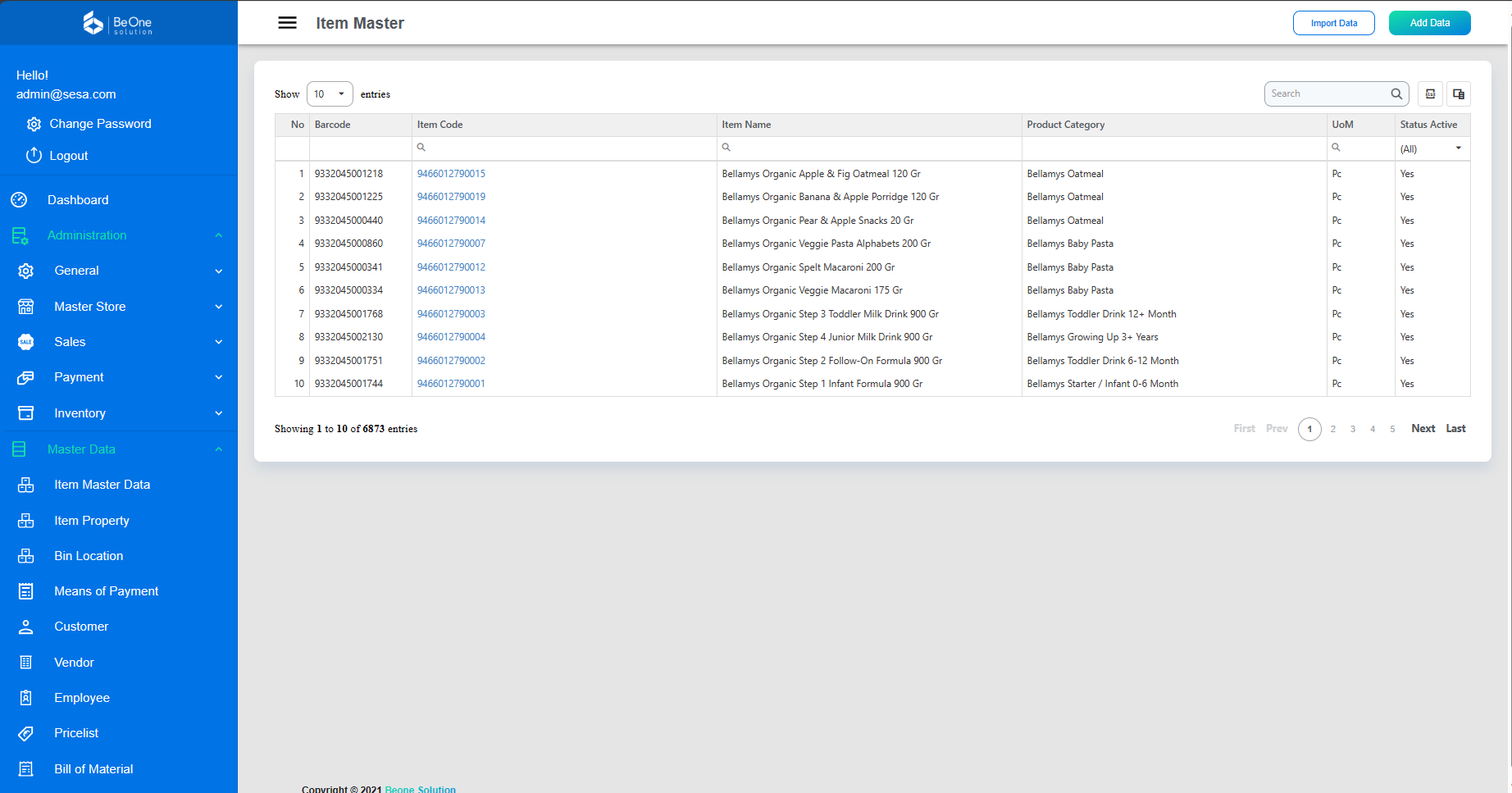This screenshot has width=1512, height=793.
Task: Click the Item Property icon
Action: point(26,521)
